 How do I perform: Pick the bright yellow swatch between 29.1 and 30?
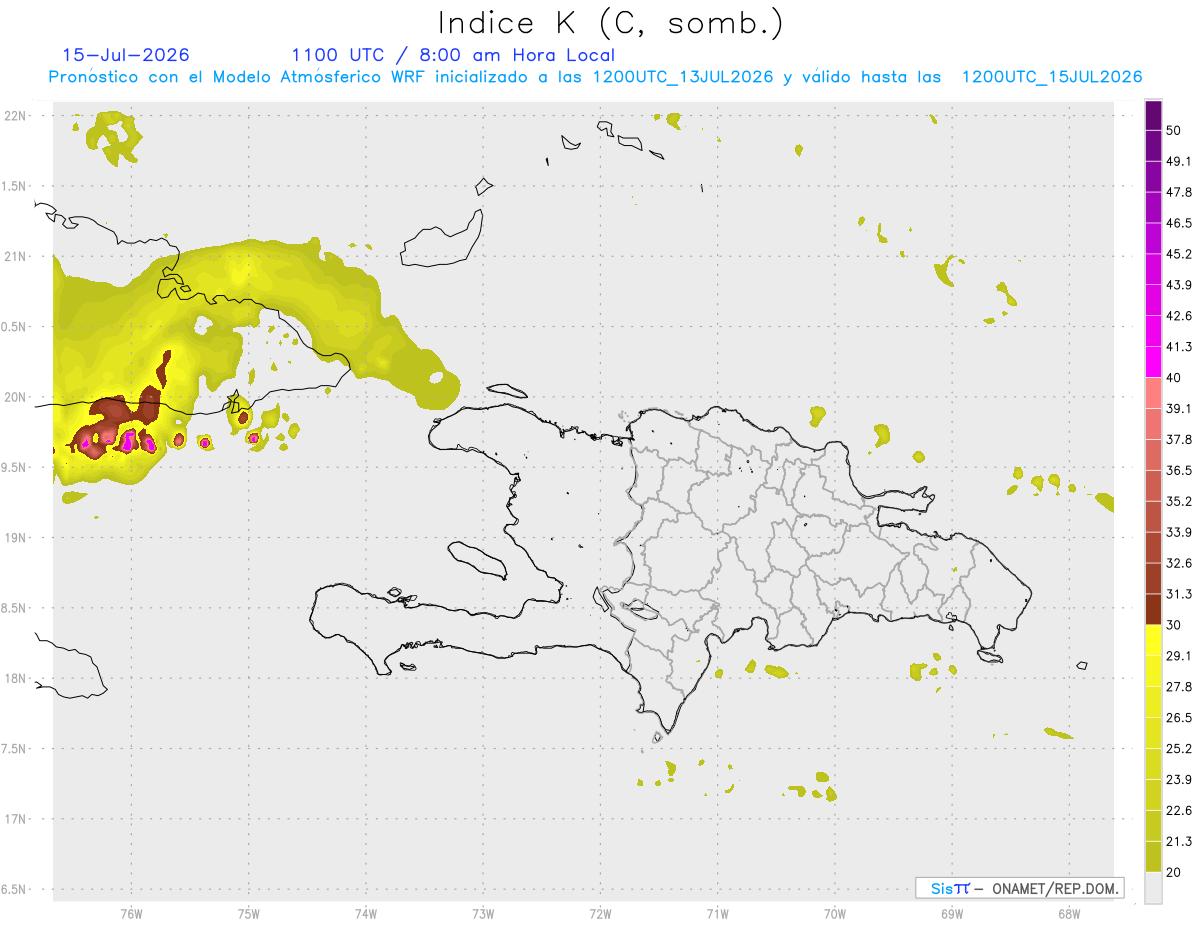(1153, 641)
